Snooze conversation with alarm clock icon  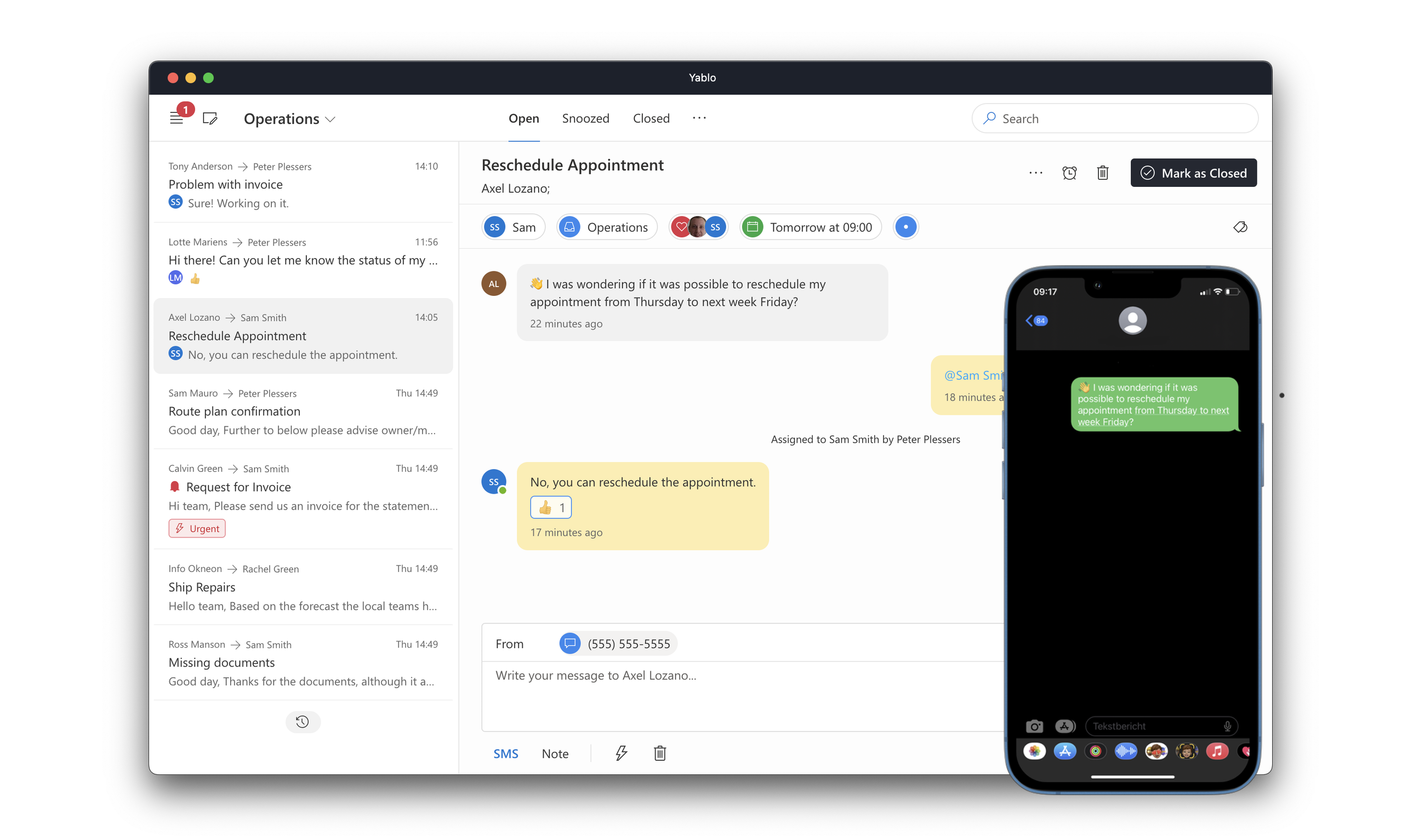pyautogui.click(x=1069, y=173)
